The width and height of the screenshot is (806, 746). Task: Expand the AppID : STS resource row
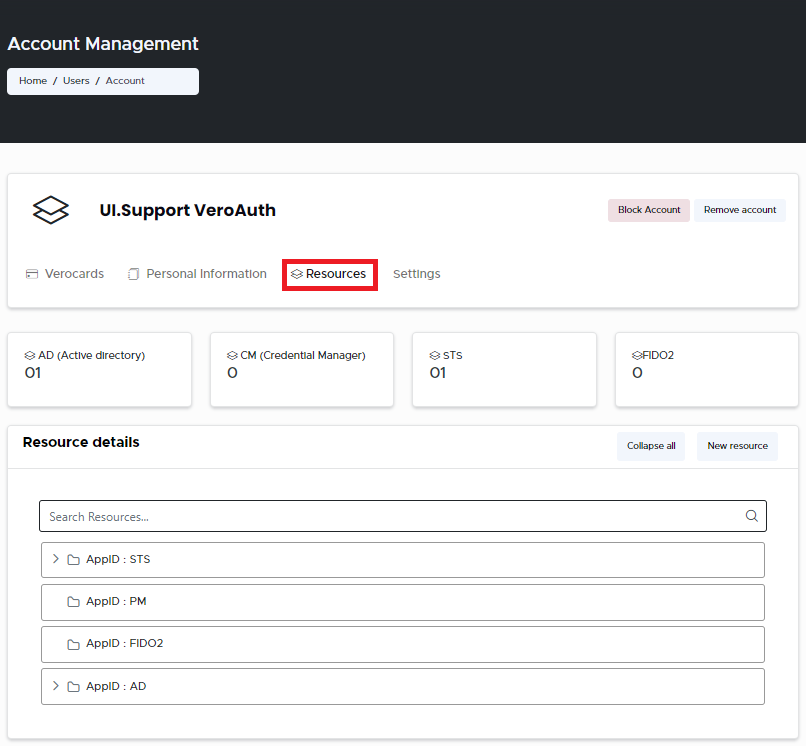point(56,559)
